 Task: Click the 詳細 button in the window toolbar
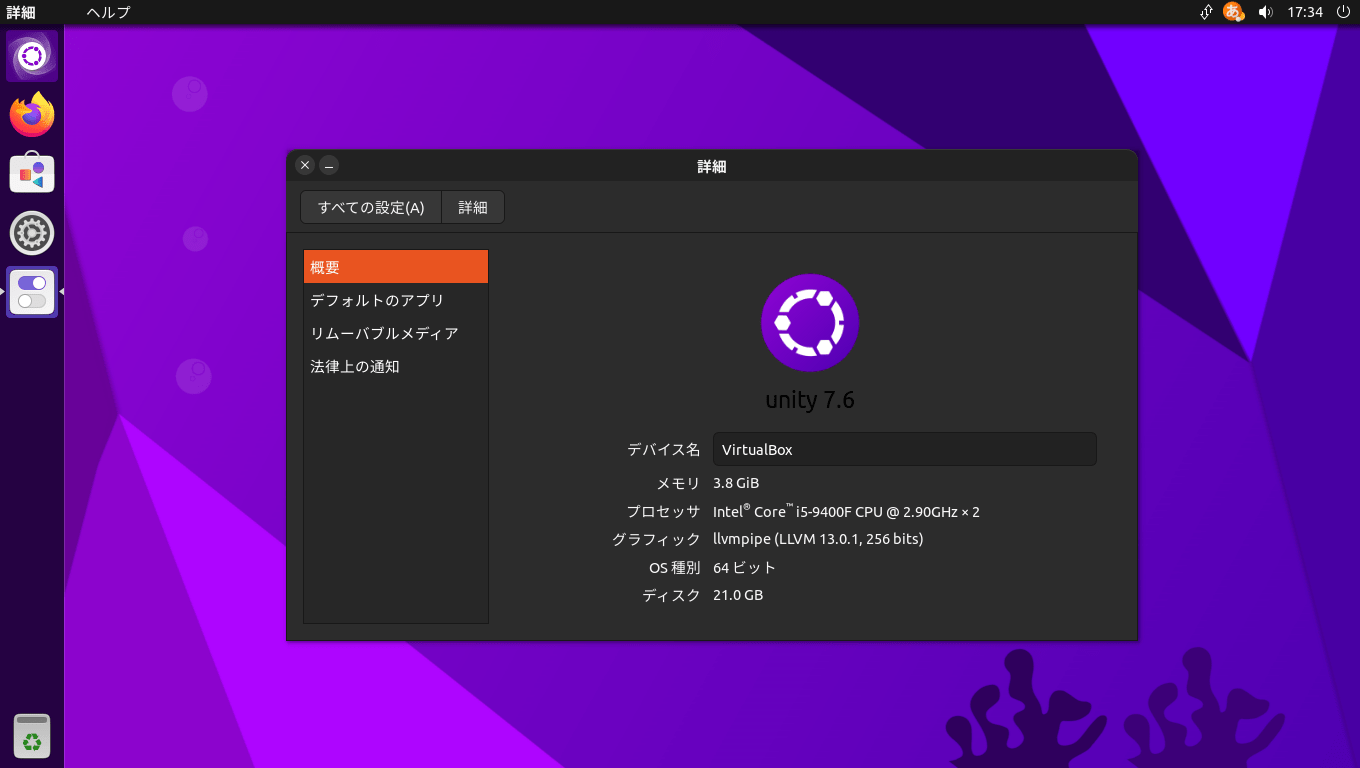click(473, 207)
